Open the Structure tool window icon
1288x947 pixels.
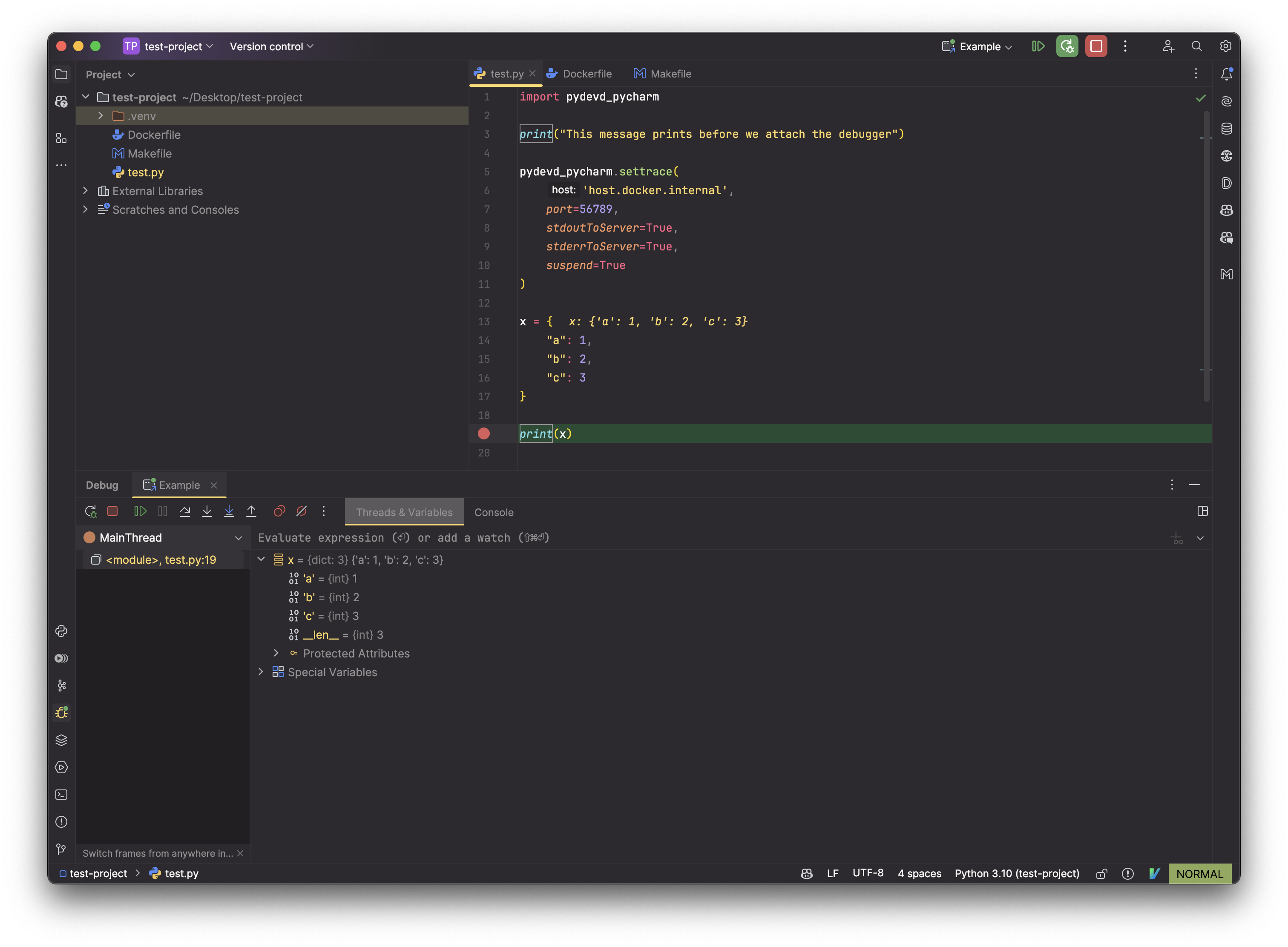tap(61, 138)
